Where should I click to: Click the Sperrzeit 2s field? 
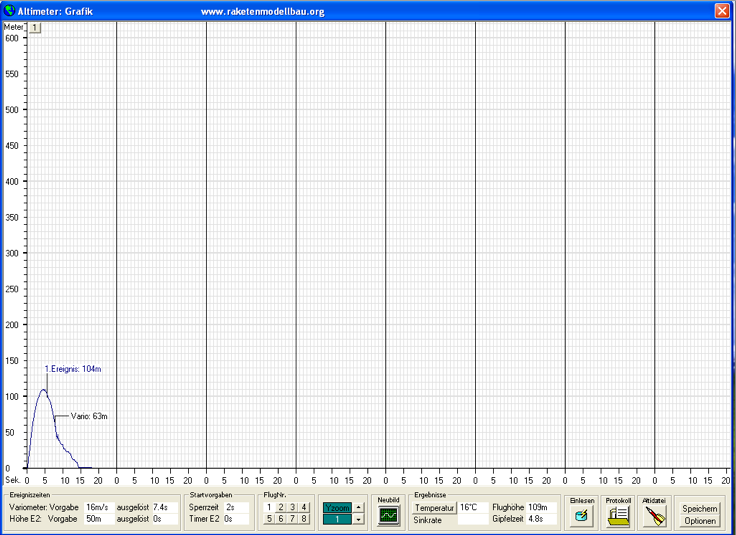[x=236, y=508]
